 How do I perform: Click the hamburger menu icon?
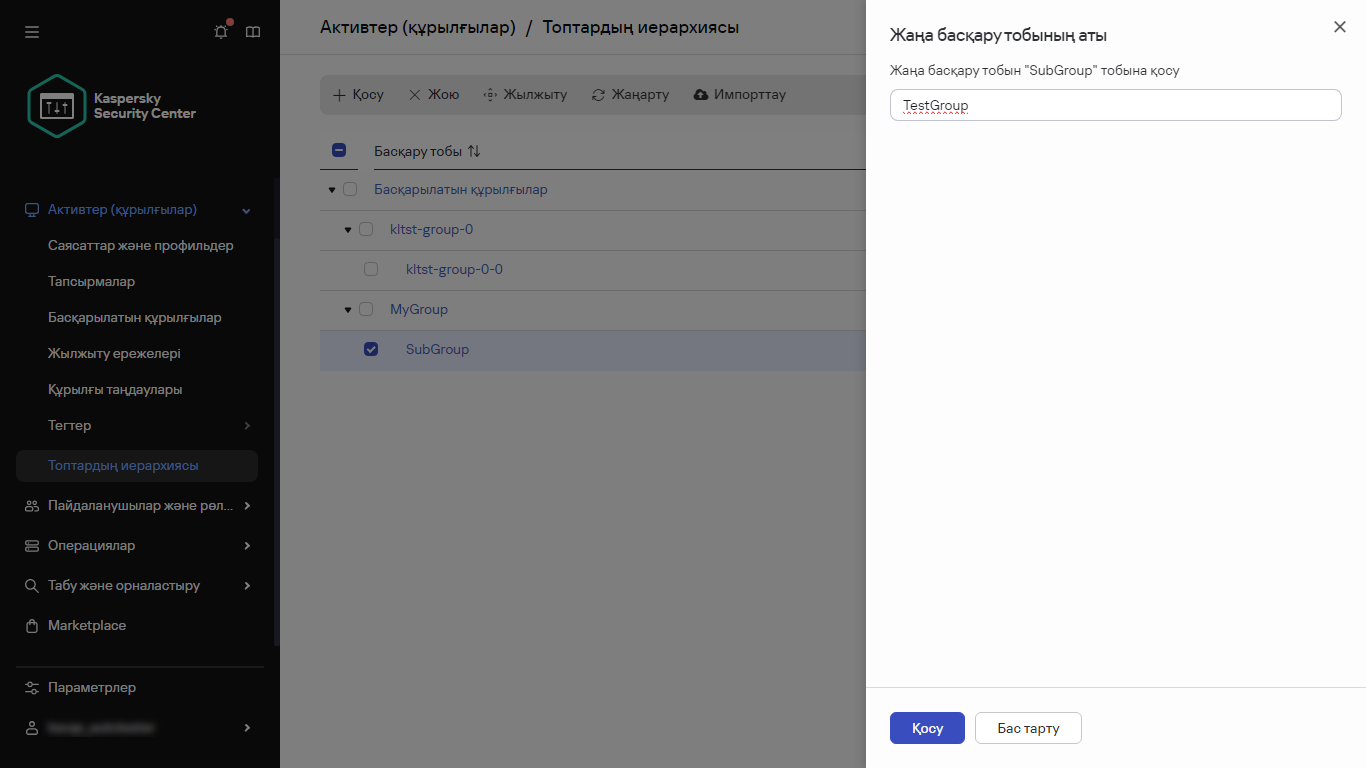click(32, 32)
